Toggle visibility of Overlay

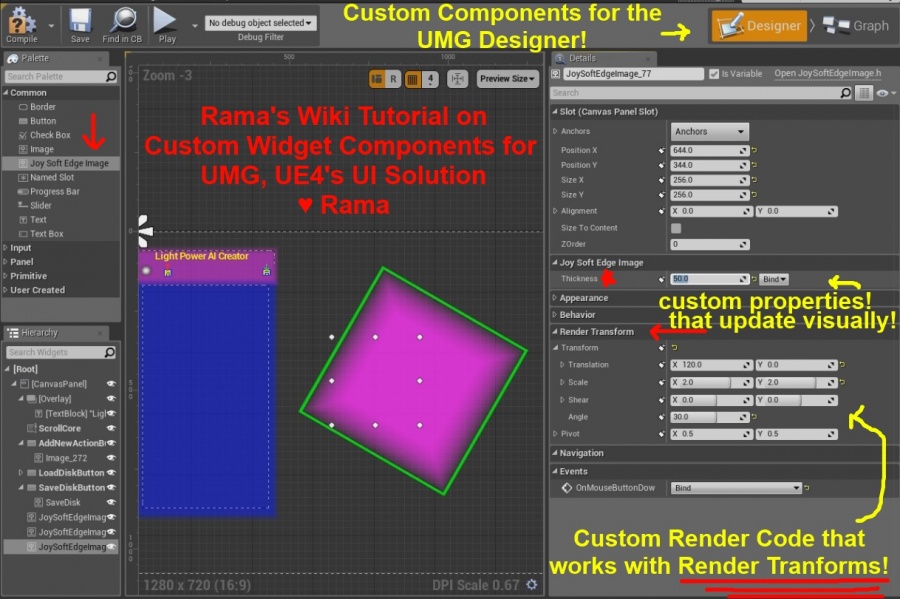coord(111,399)
